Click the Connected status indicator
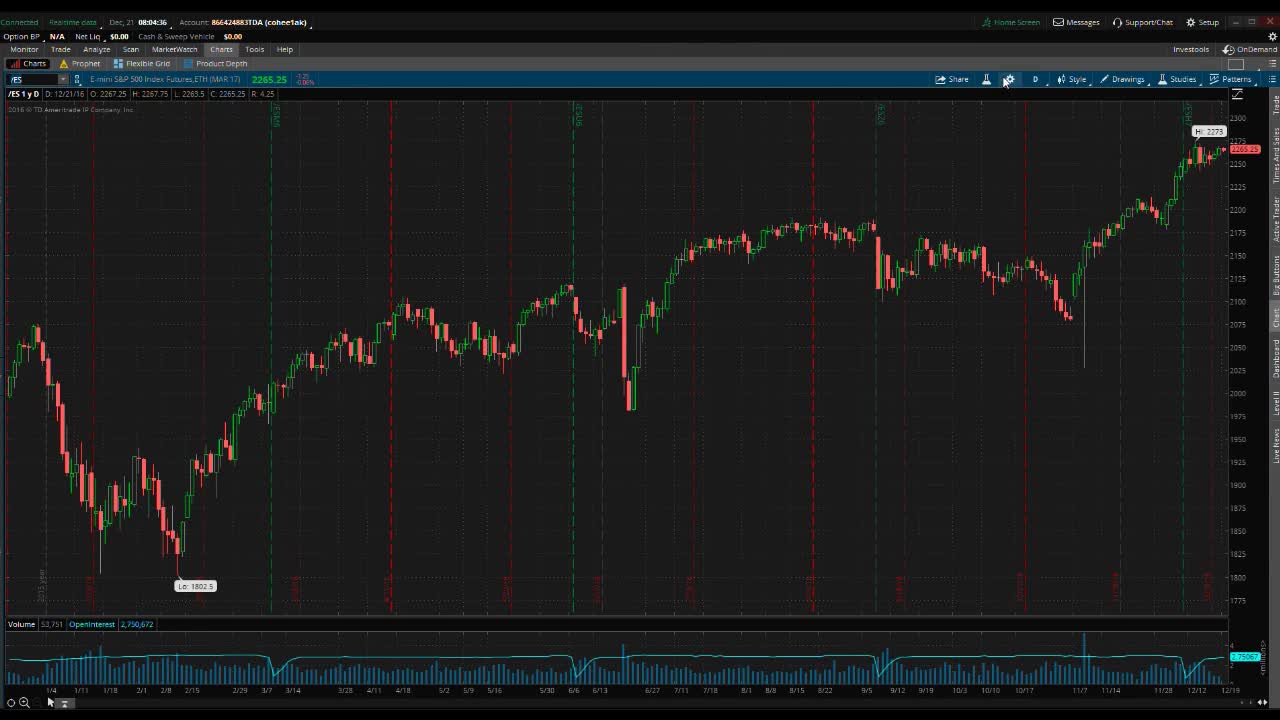 [x=19, y=22]
